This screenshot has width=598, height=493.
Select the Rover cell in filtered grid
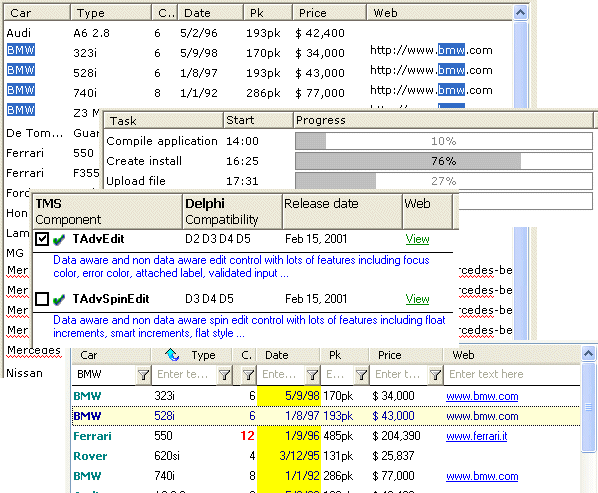(90, 456)
